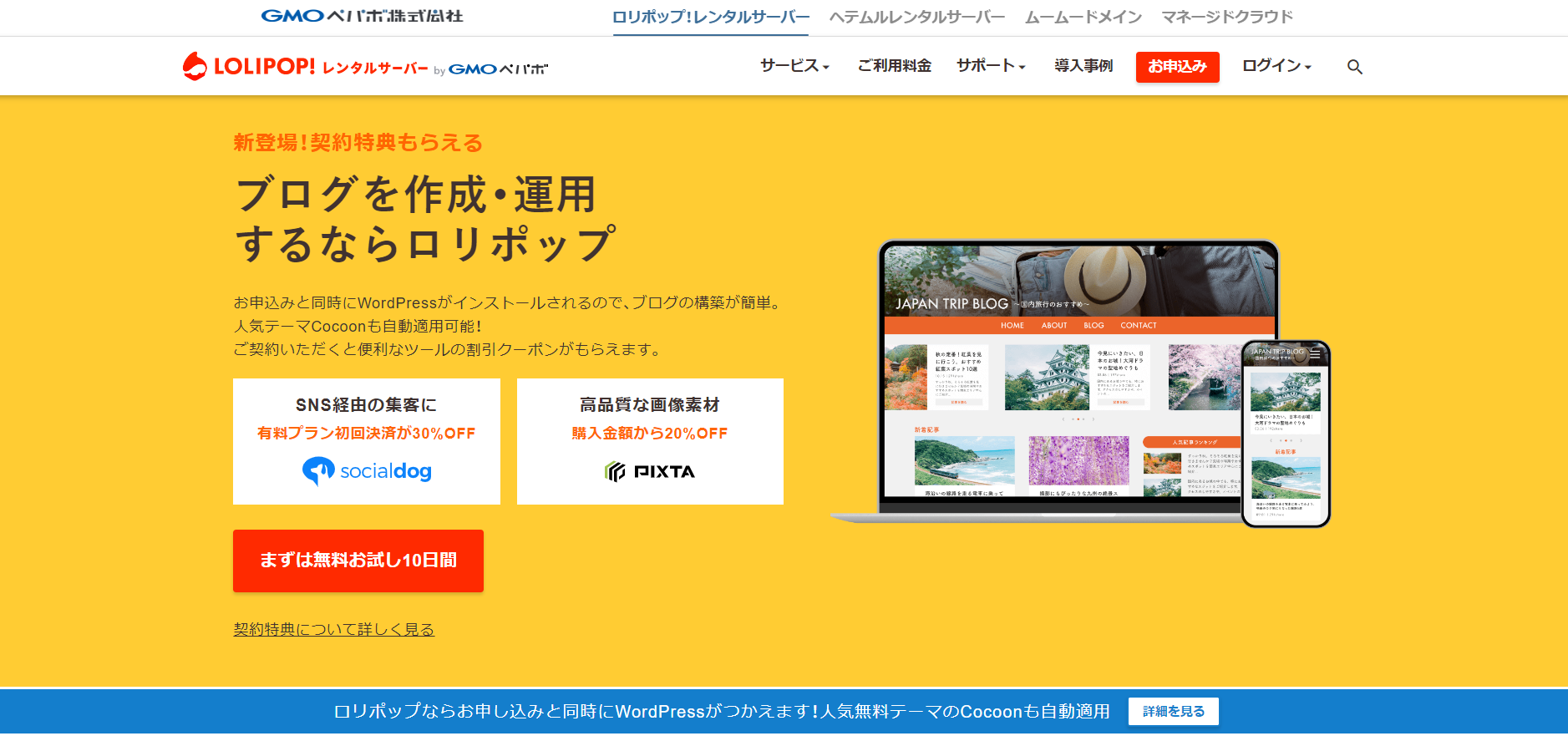Viewport: 1568px width, 736px height.
Task: Open the 導入事例 page
Action: pyautogui.click(x=1083, y=66)
